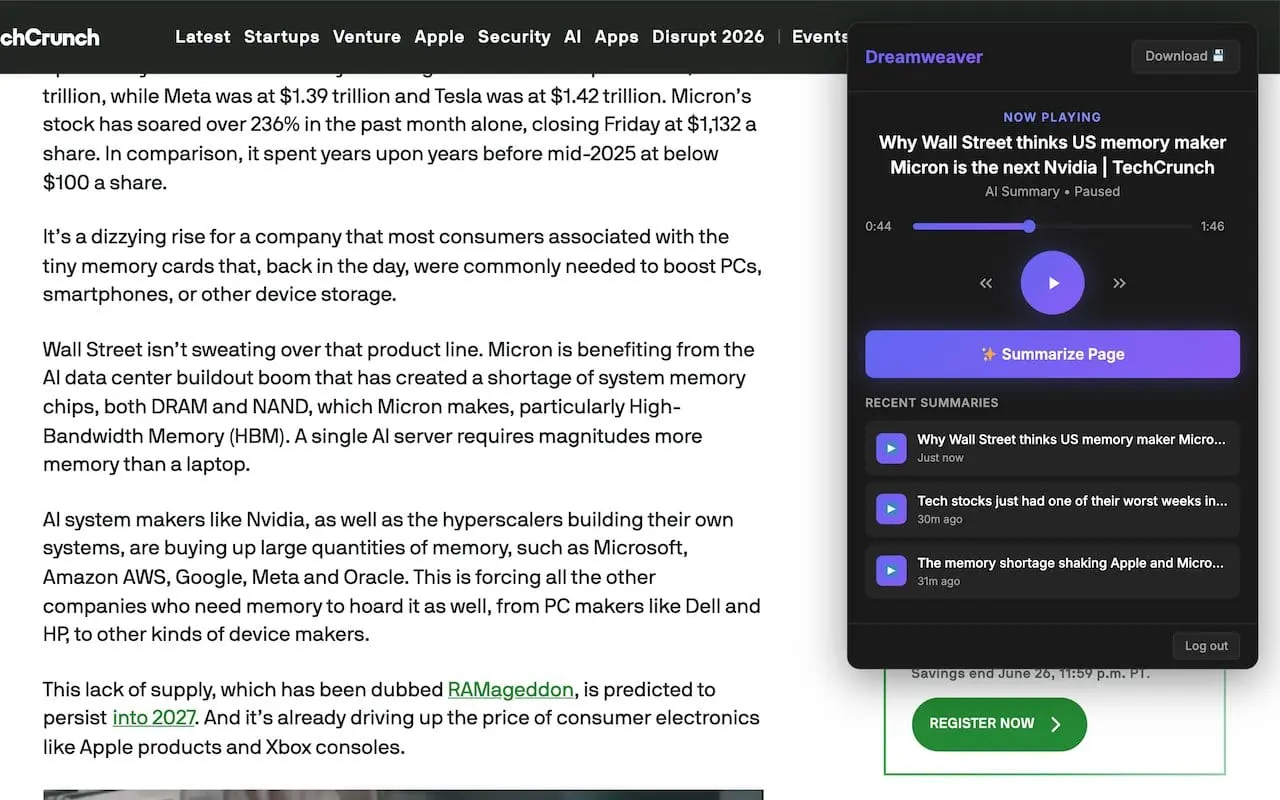This screenshot has height=800, width=1280.
Task: Play the 'The memory shortage shaking' recent summary
Action: click(x=891, y=571)
